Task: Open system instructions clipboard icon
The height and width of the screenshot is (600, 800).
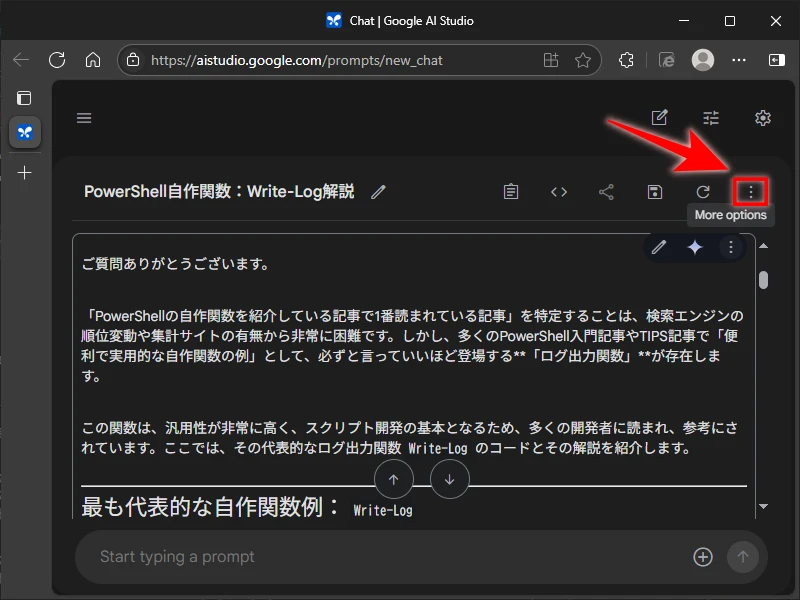Action: [511, 192]
